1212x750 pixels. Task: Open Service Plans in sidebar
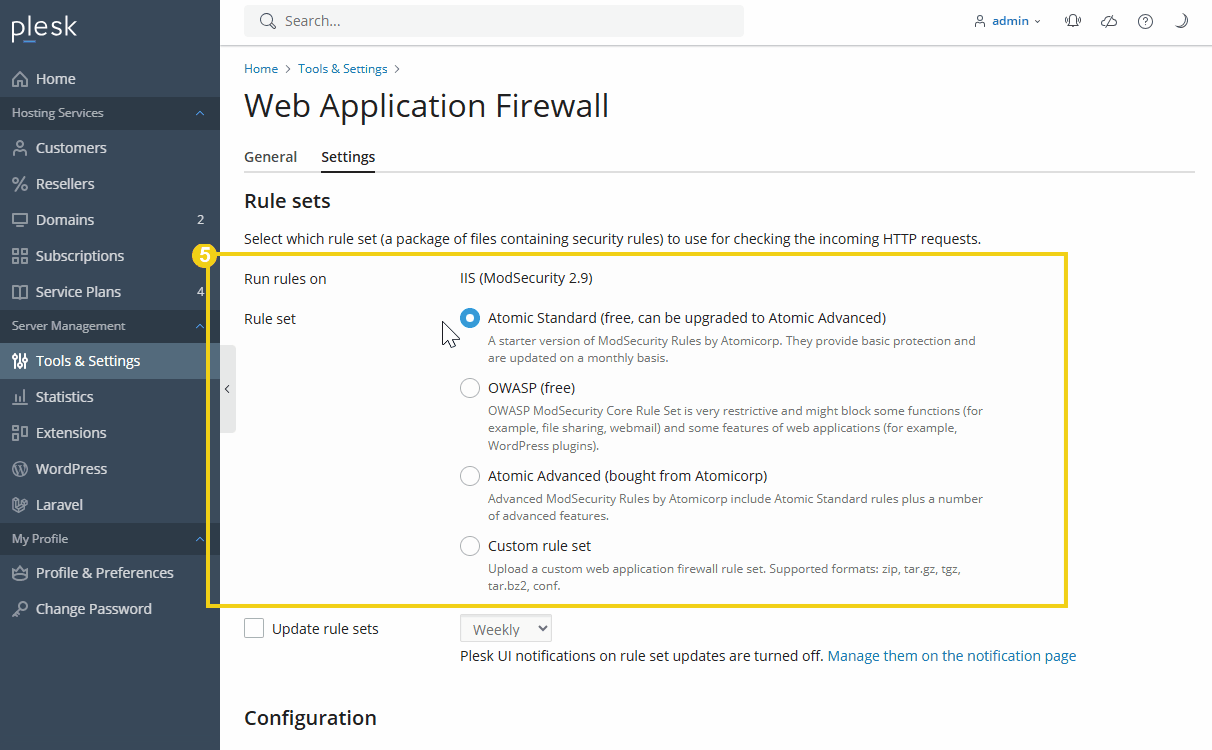point(110,292)
